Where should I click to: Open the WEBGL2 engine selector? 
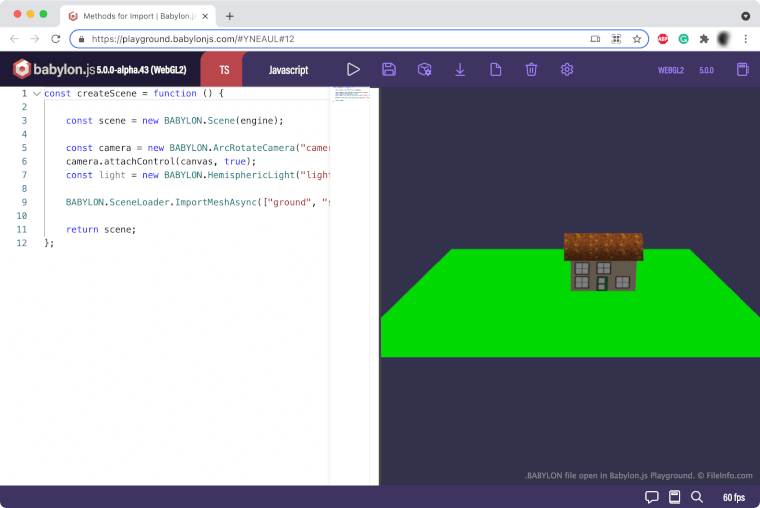670,70
